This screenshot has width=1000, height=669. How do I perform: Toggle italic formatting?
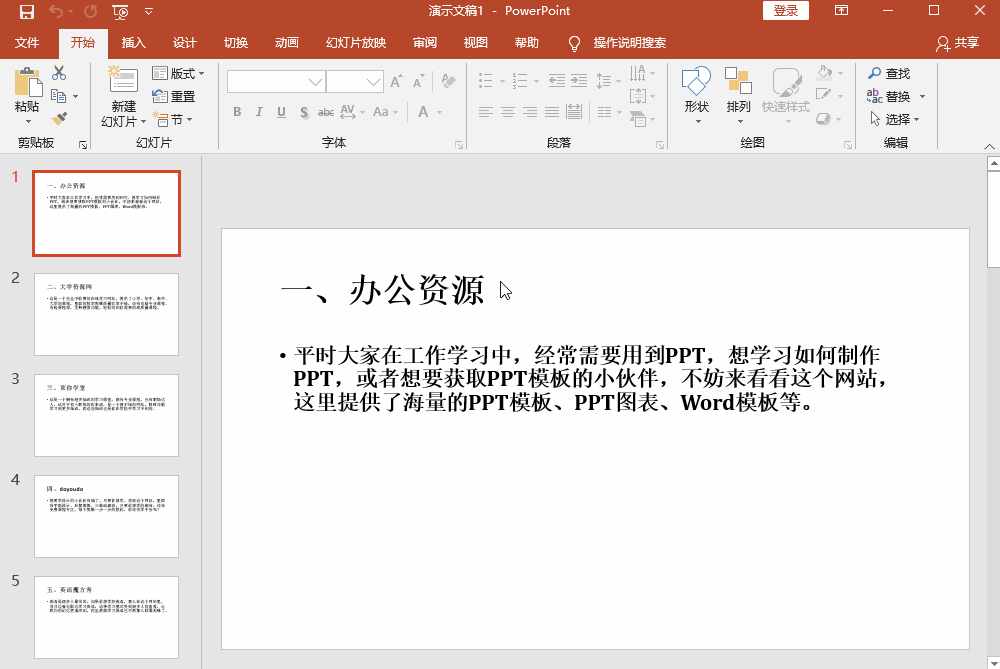(259, 112)
